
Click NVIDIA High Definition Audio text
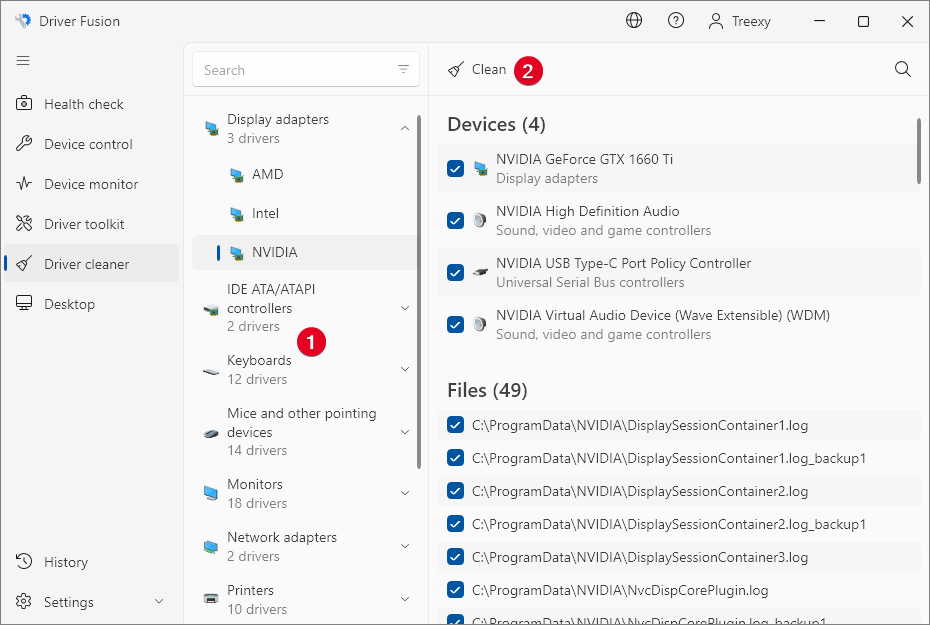588,211
